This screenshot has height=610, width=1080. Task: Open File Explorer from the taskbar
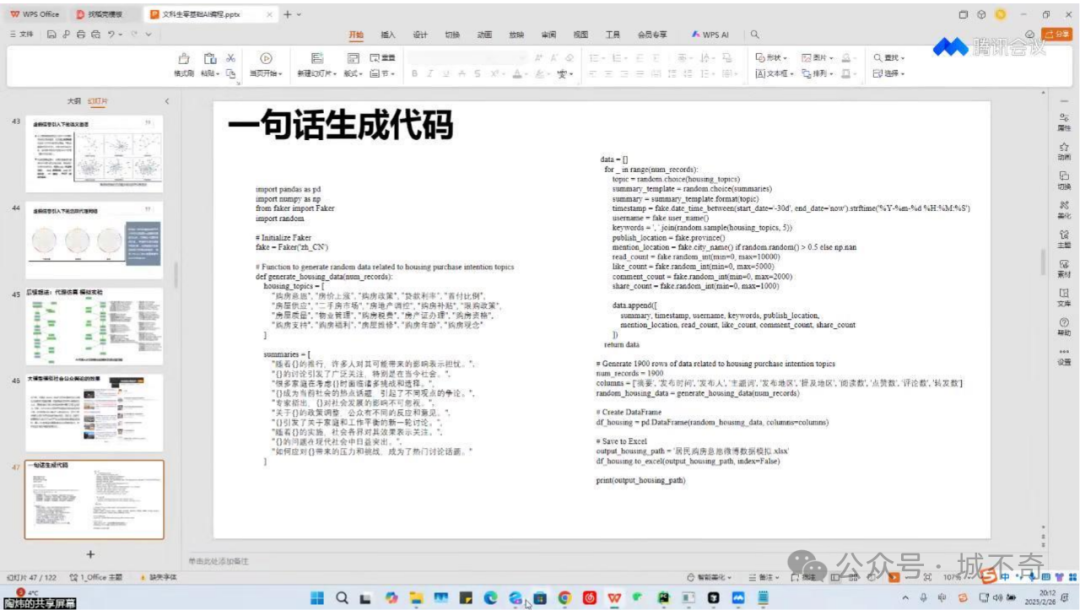coord(416,598)
